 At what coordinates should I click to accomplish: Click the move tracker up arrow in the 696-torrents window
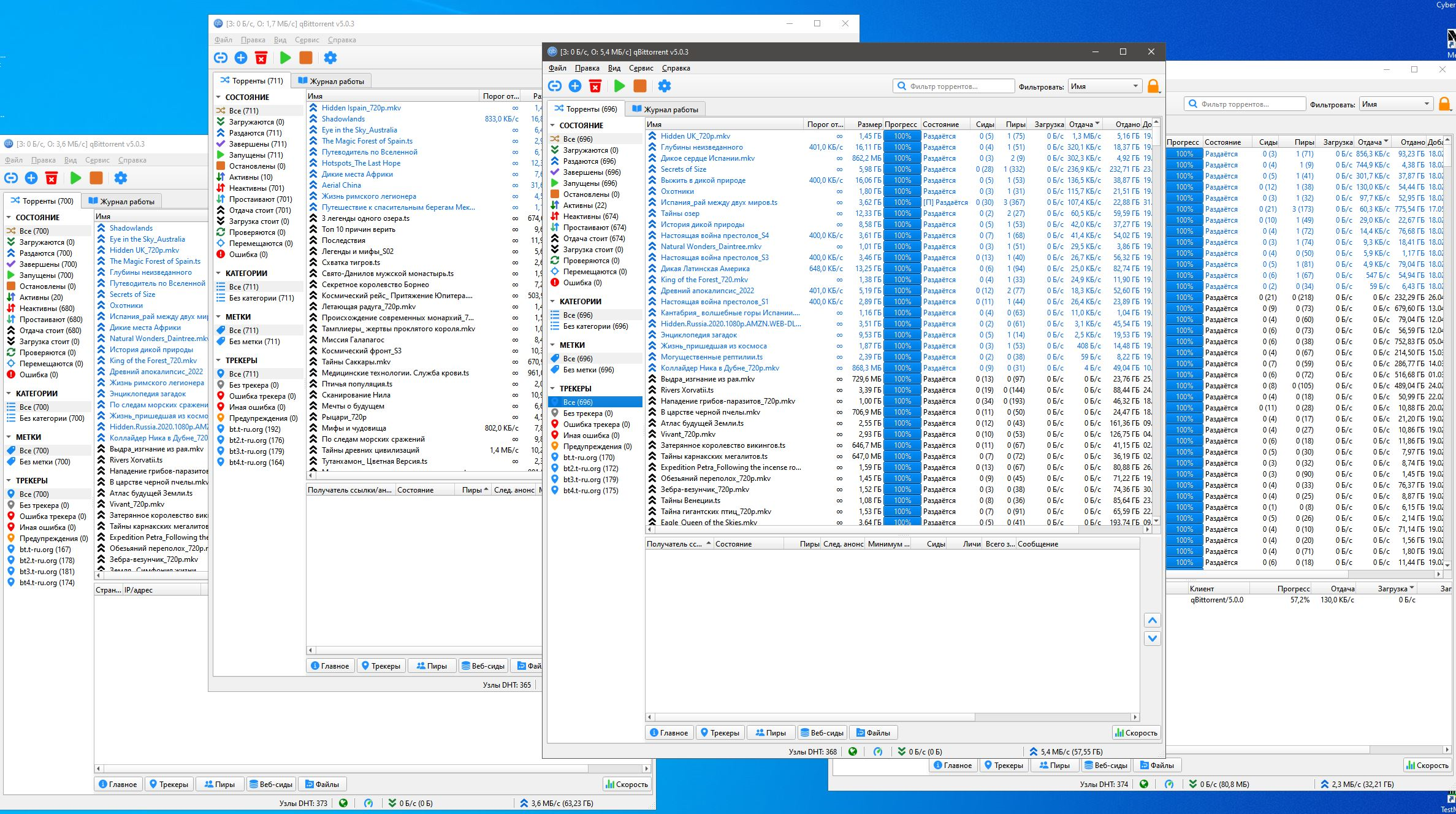pos(1152,620)
